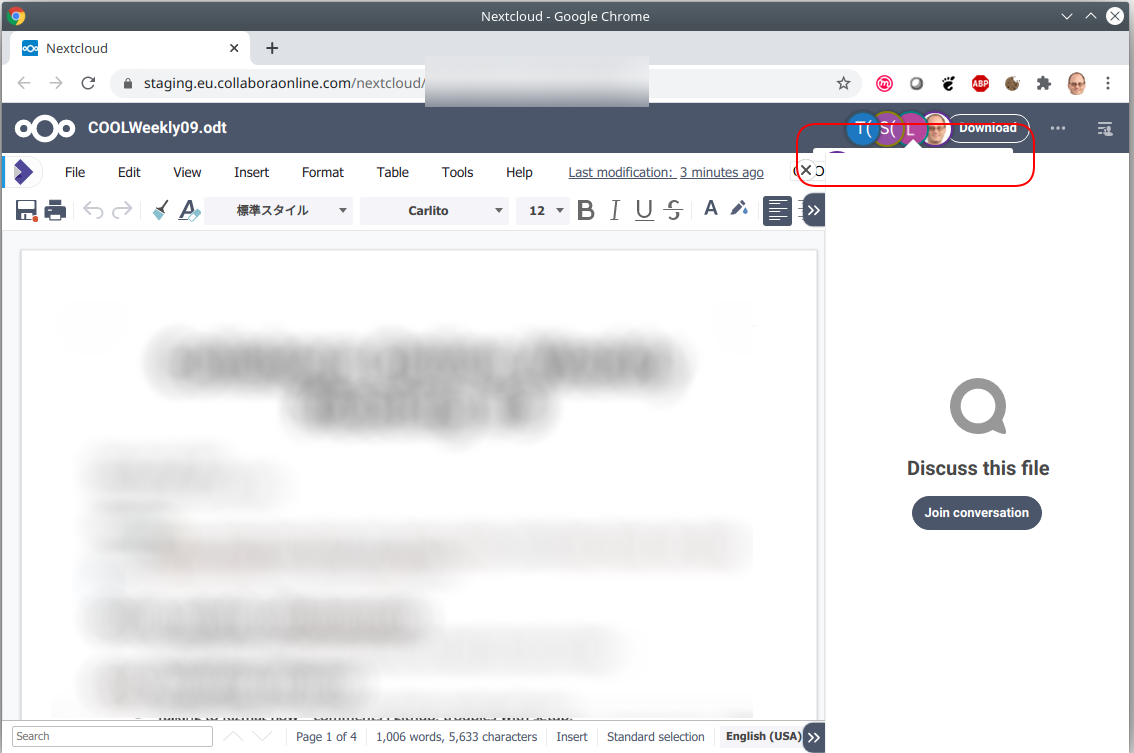Open the Edit menu
This screenshot has height=753, width=1134.
coord(129,172)
